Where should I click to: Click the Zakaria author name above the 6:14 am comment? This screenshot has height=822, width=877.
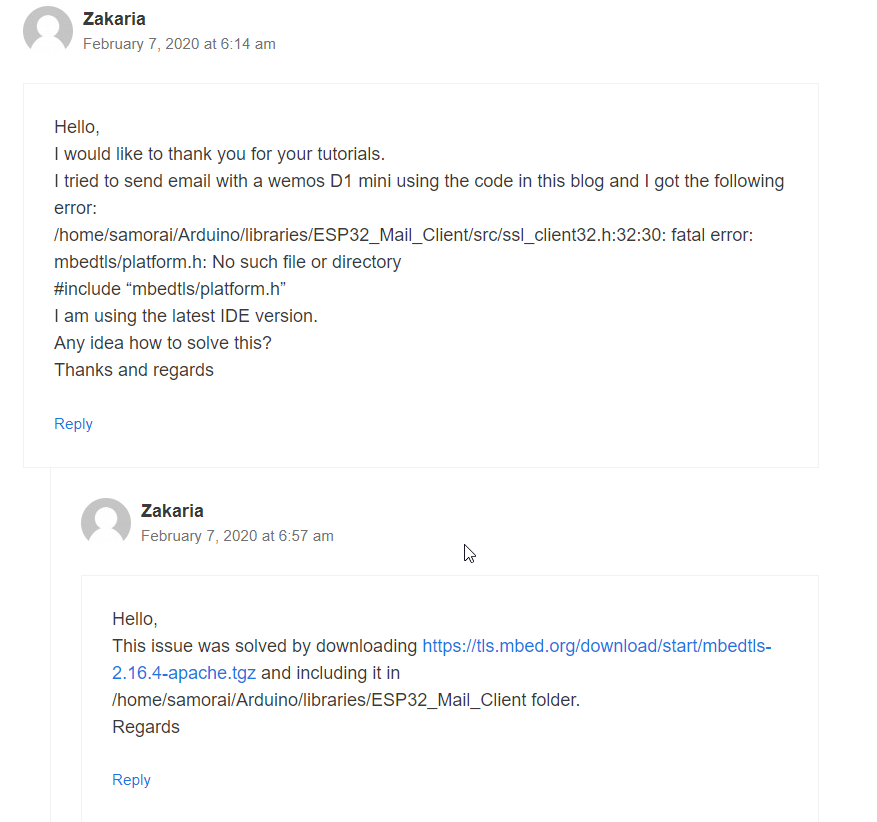[114, 19]
